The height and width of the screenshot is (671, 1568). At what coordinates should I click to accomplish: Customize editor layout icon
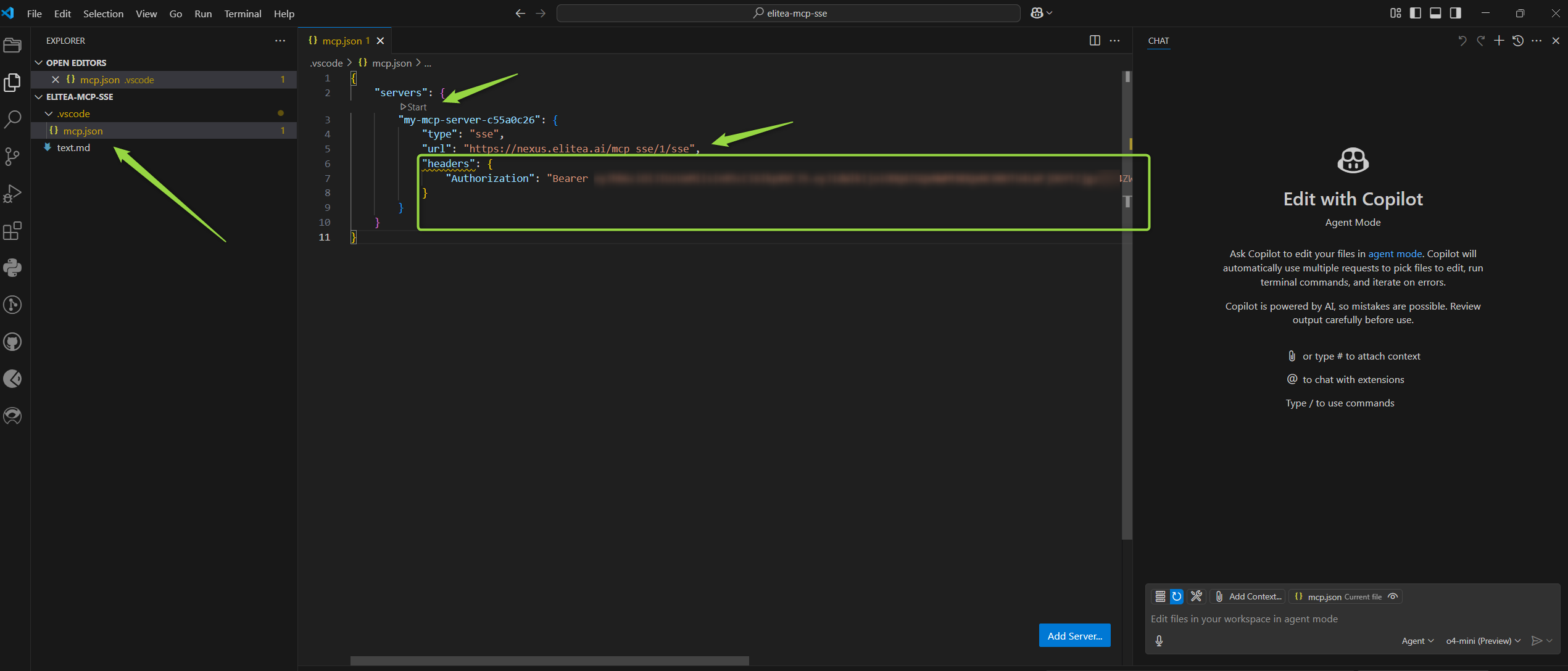coord(1396,13)
